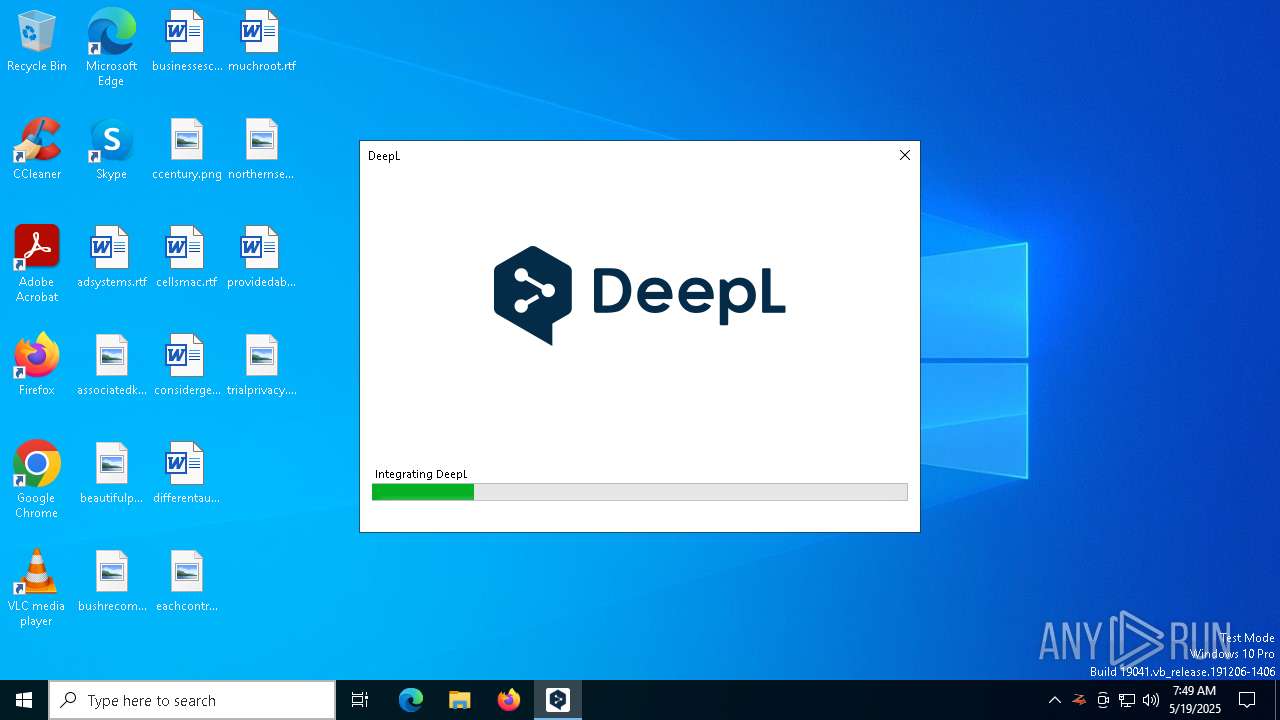Select the bushrecom... image file
Screen dimensions: 1280x720
pos(111,582)
